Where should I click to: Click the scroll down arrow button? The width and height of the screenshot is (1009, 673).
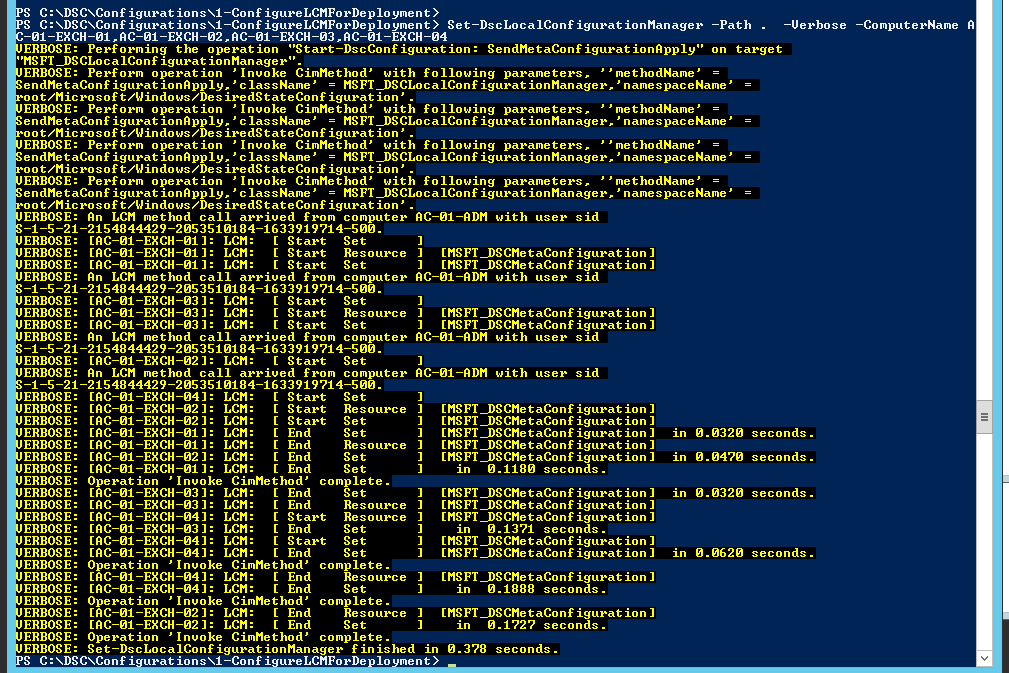point(984,656)
